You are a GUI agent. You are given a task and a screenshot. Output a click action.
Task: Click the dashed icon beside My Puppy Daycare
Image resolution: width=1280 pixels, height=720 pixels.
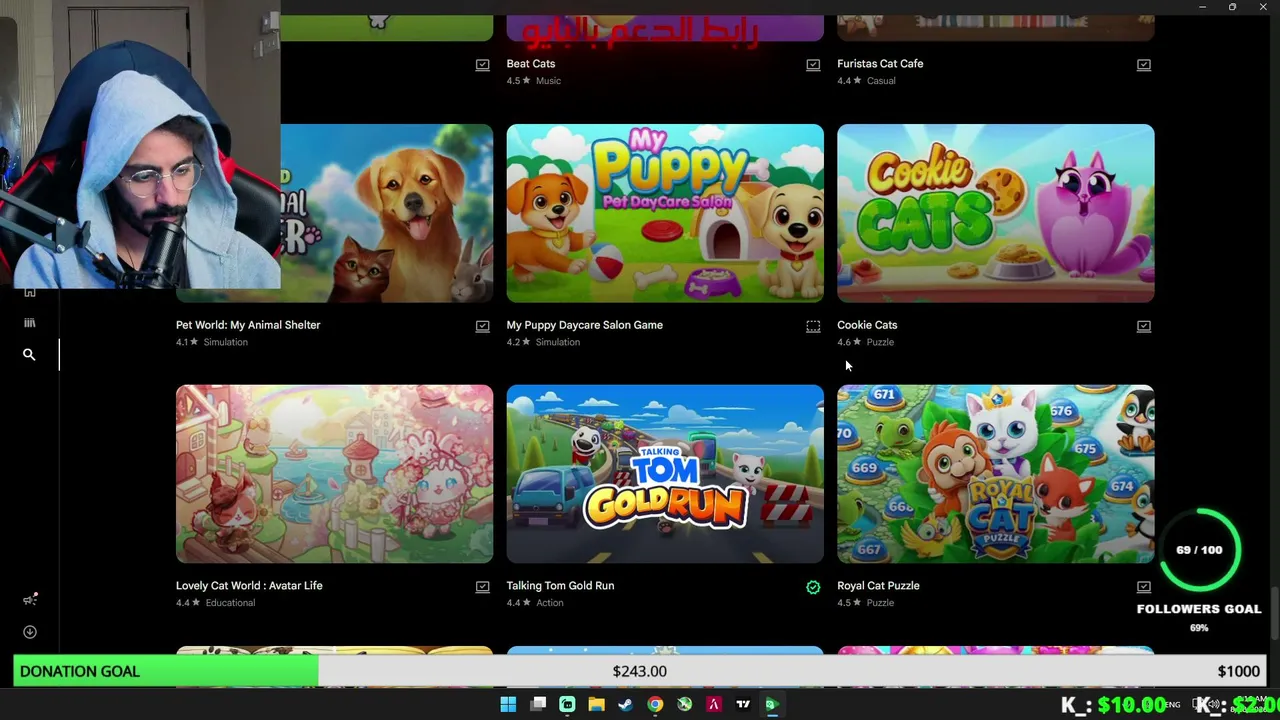[x=813, y=326]
